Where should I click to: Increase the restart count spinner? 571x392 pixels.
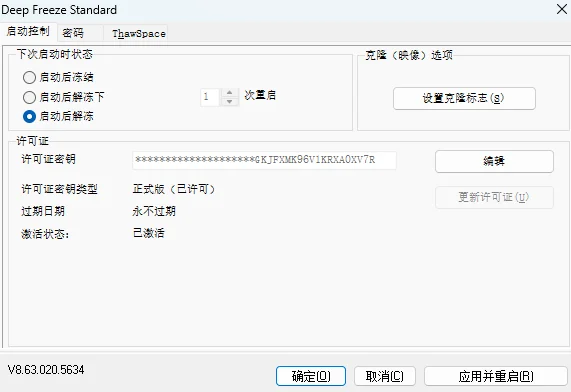(x=229, y=93)
